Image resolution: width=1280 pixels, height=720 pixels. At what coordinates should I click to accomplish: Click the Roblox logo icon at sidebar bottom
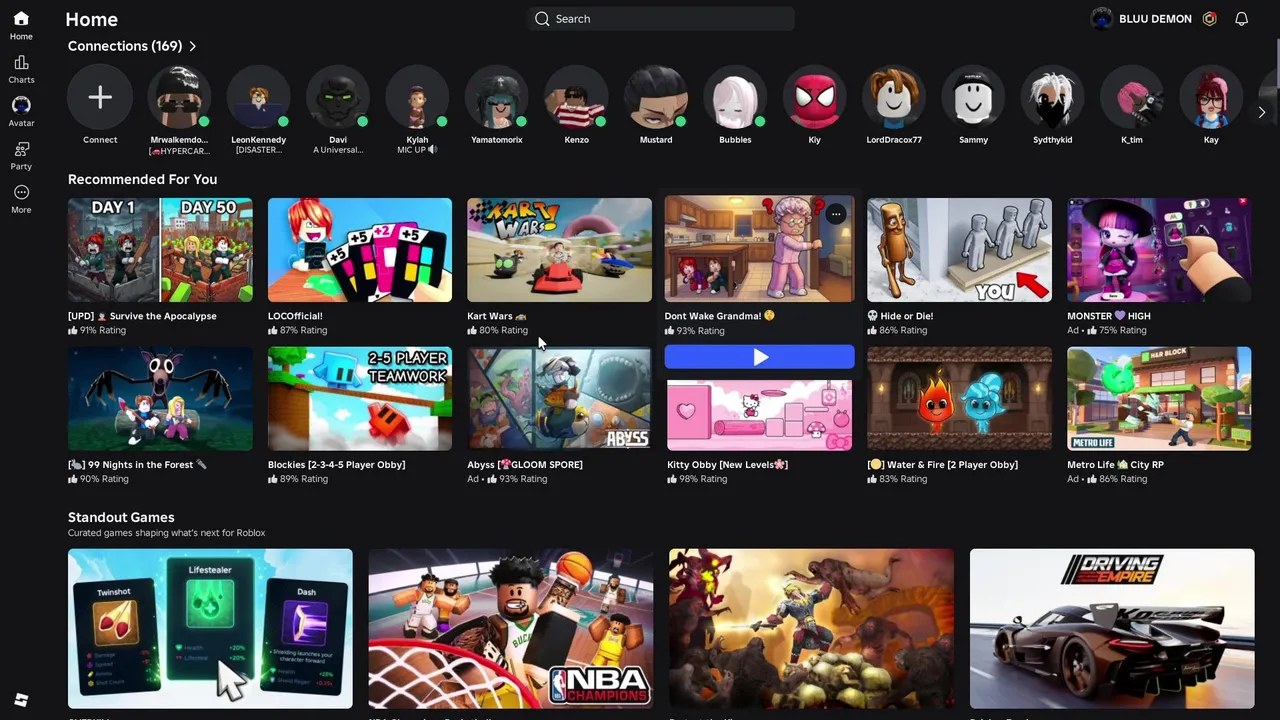click(x=21, y=700)
